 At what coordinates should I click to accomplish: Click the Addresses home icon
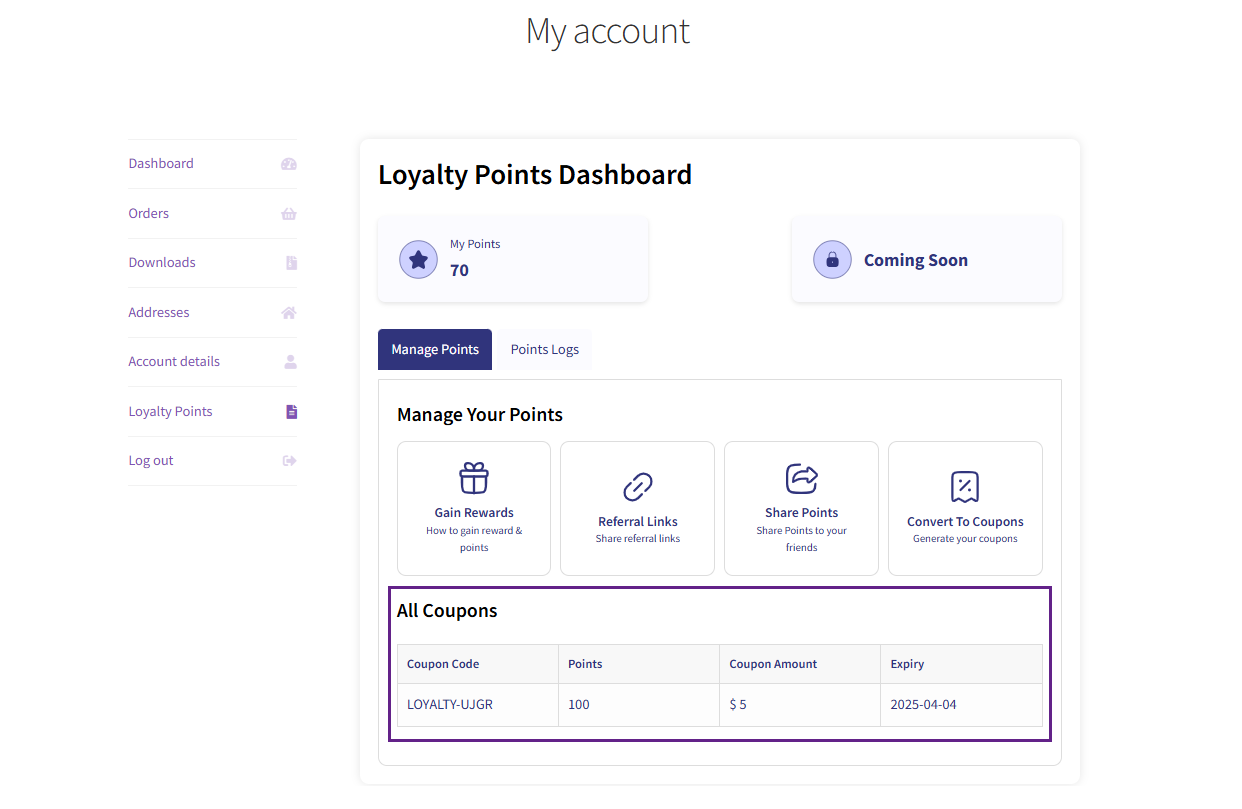pos(289,313)
